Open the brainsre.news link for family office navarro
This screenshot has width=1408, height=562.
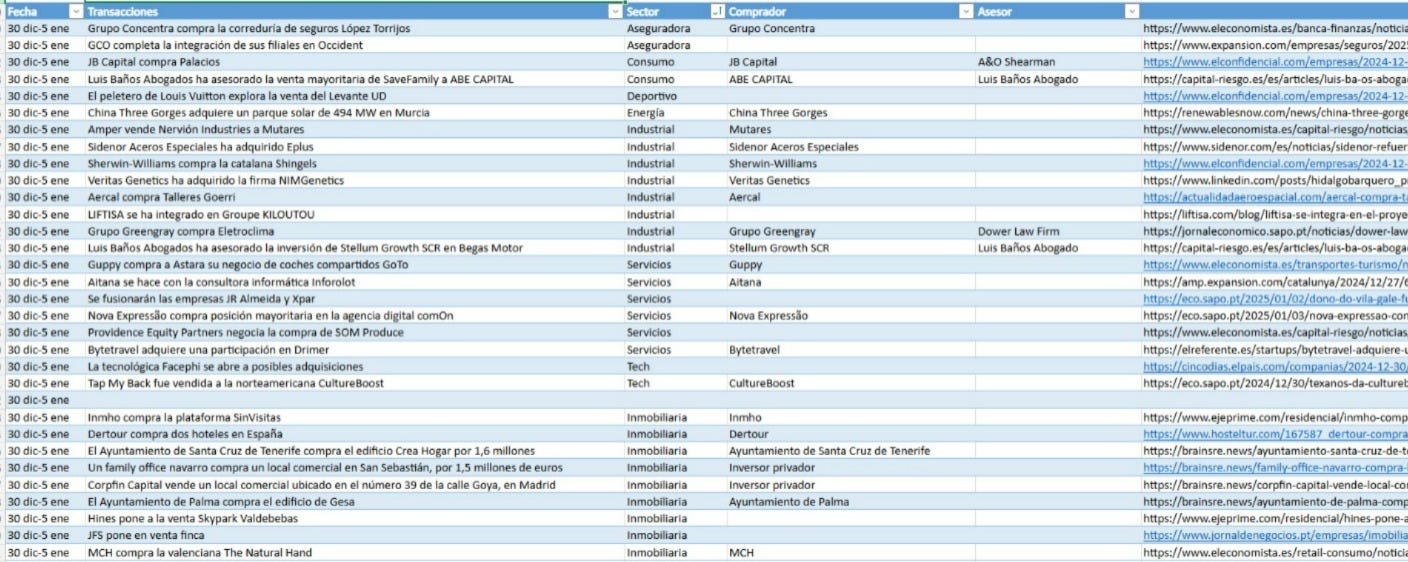(x=1275, y=468)
